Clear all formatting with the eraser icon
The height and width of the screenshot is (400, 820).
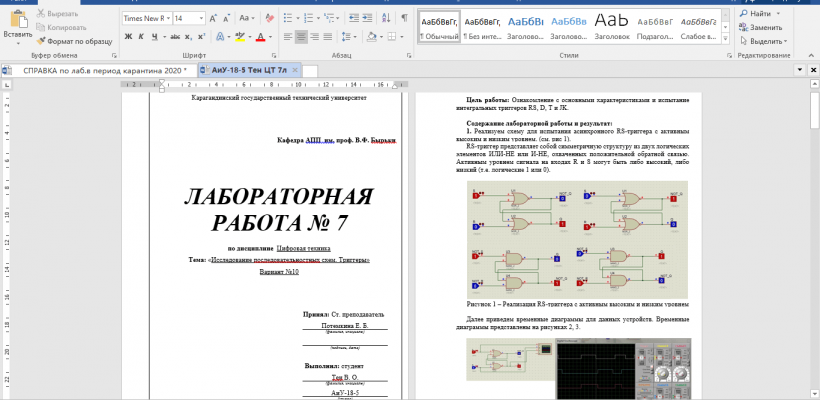click(270, 18)
